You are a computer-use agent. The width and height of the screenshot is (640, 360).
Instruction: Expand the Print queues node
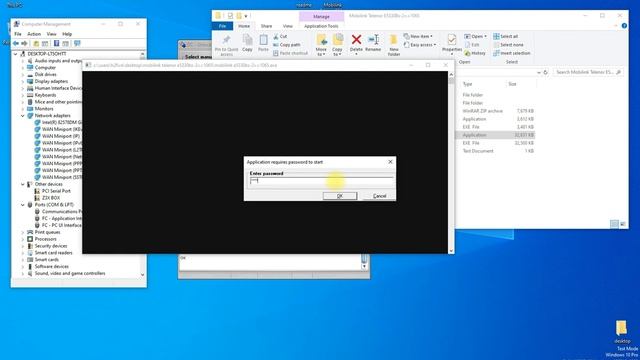tap(23, 232)
